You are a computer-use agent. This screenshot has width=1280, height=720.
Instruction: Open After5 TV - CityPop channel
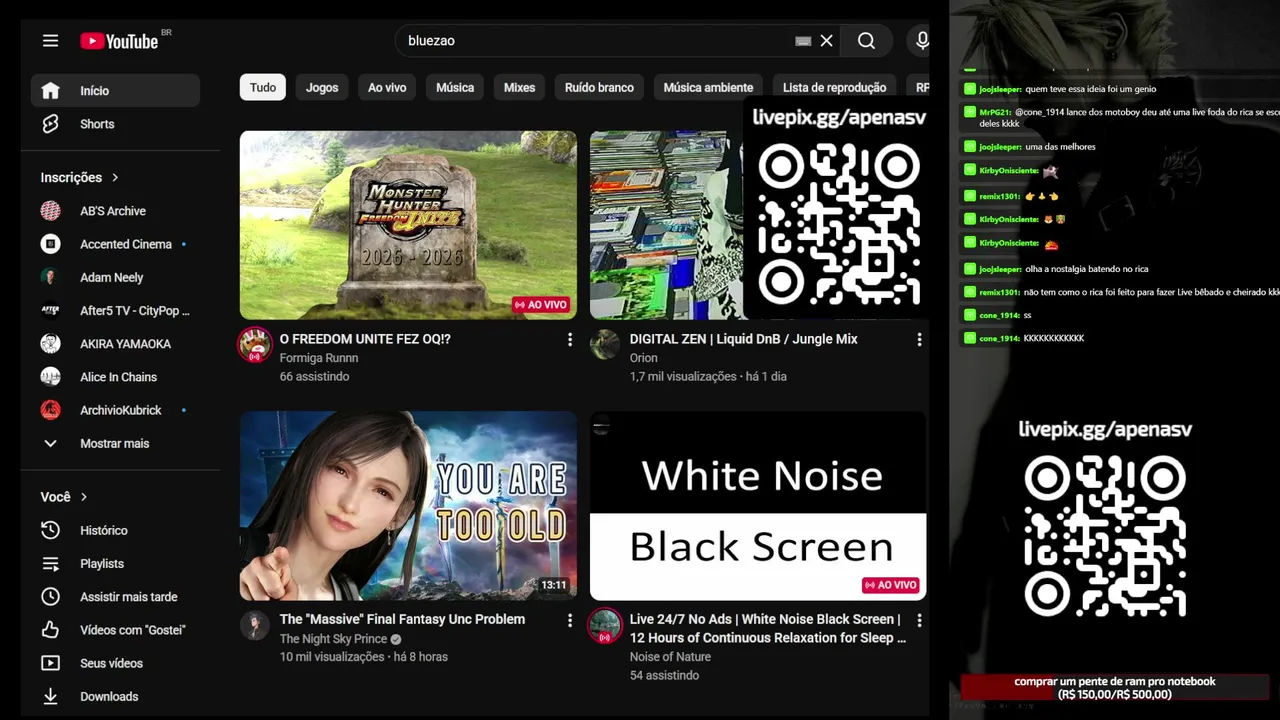coord(115,311)
